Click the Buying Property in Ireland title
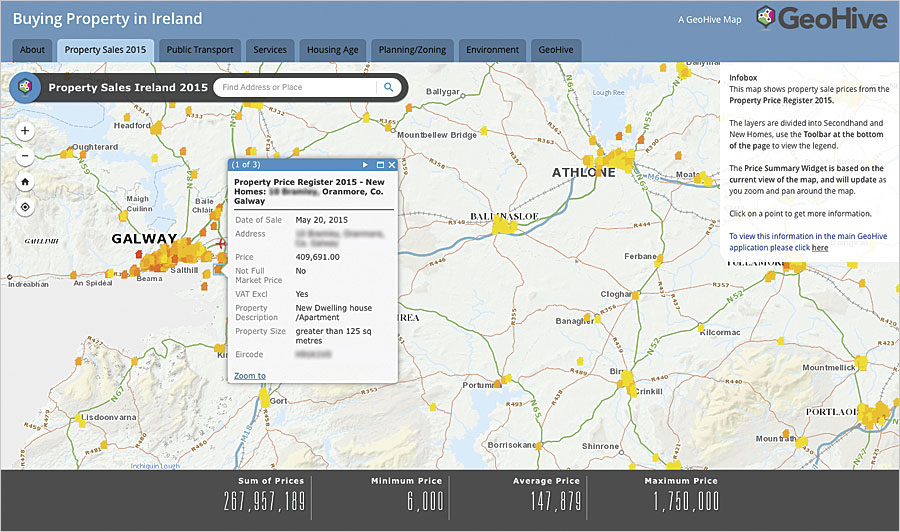Viewport: 900px width, 532px height. tap(107, 18)
